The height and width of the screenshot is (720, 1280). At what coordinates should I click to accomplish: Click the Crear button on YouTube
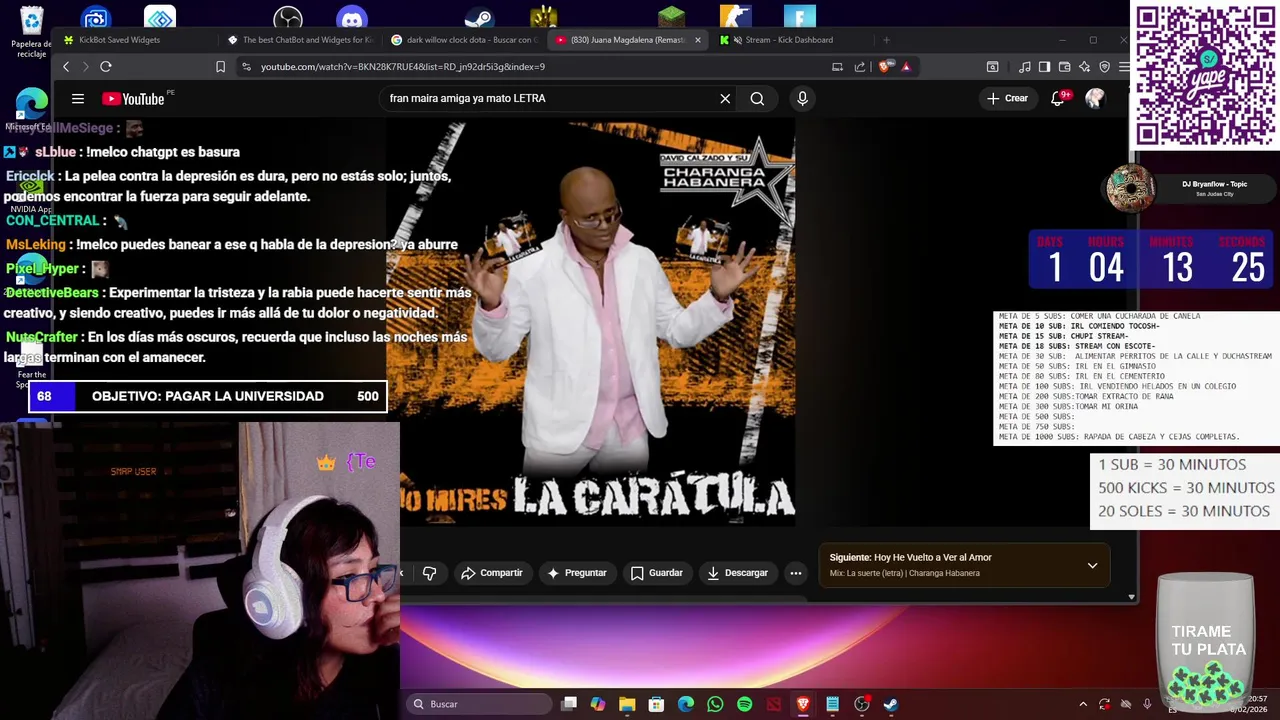point(1008,98)
